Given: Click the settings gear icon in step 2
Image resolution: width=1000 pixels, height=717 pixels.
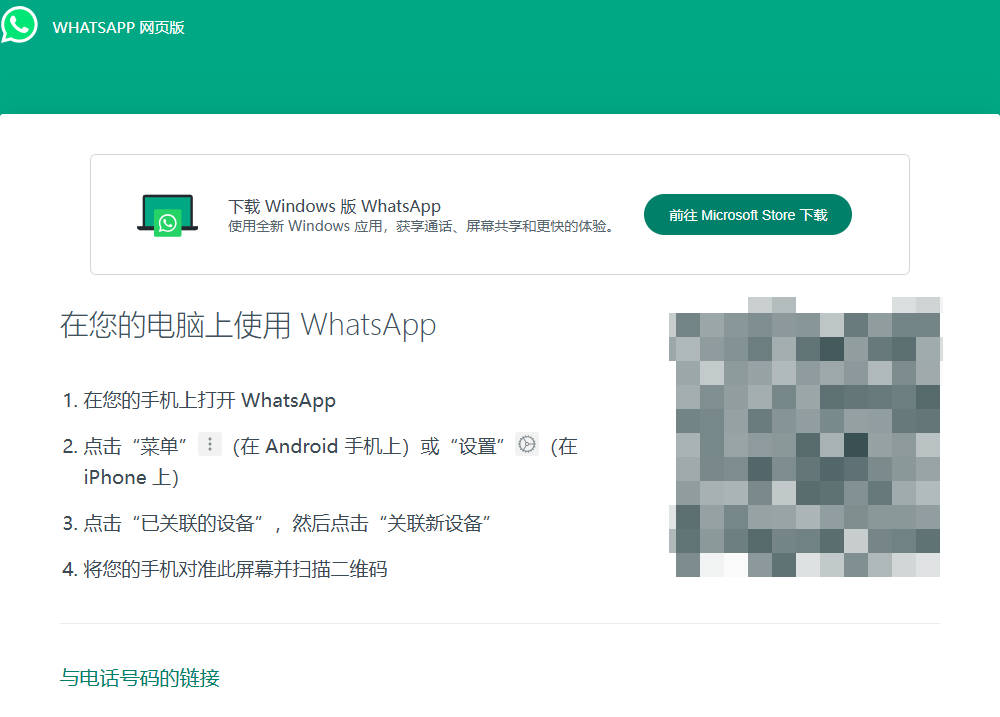Looking at the screenshot, I should 527,445.
